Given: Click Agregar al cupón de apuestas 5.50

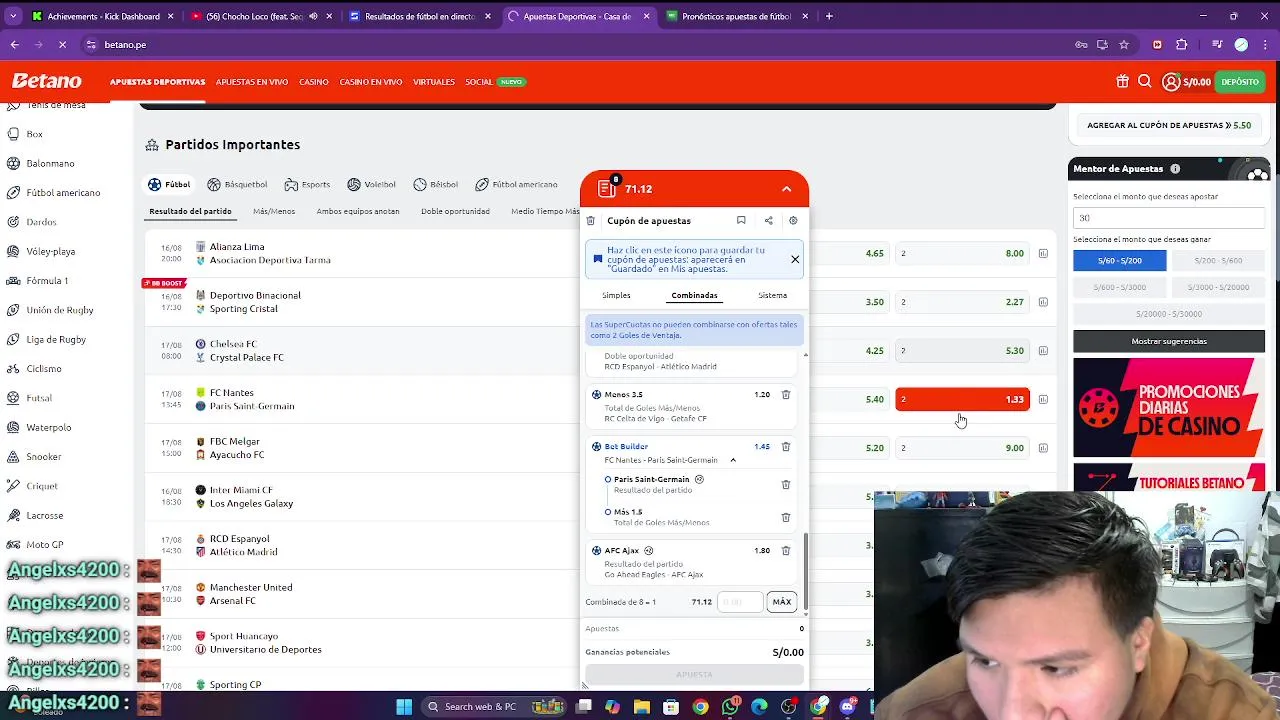Looking at the screenshot, I should tap(1169, 126).
